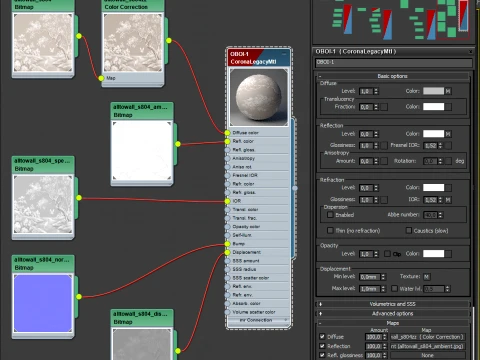Screen dimensions: 480x360
Task: Enable the Water lvl. checkbox
Action: coord(395,288)
